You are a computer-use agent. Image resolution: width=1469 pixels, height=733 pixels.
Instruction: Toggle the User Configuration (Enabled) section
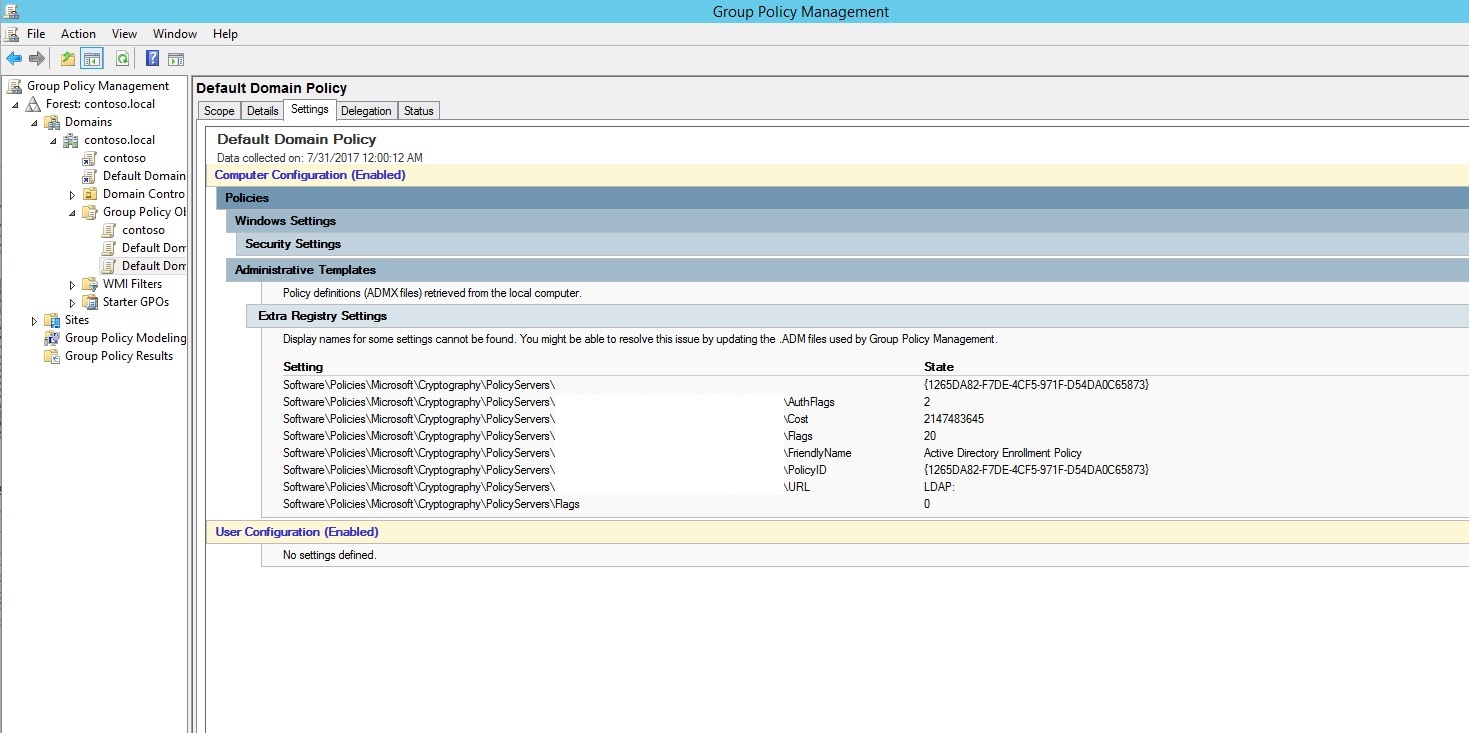[x=836, y=532]
